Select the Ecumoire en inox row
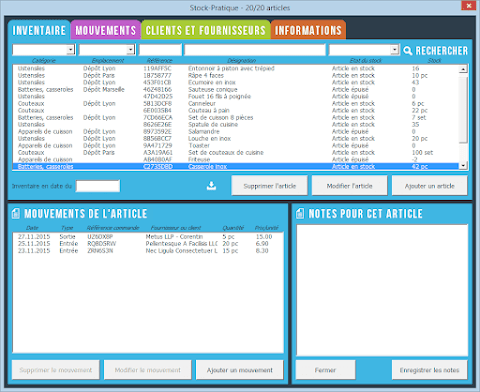The width and height of the screenshot is (480, 392). tap(236, 82)
